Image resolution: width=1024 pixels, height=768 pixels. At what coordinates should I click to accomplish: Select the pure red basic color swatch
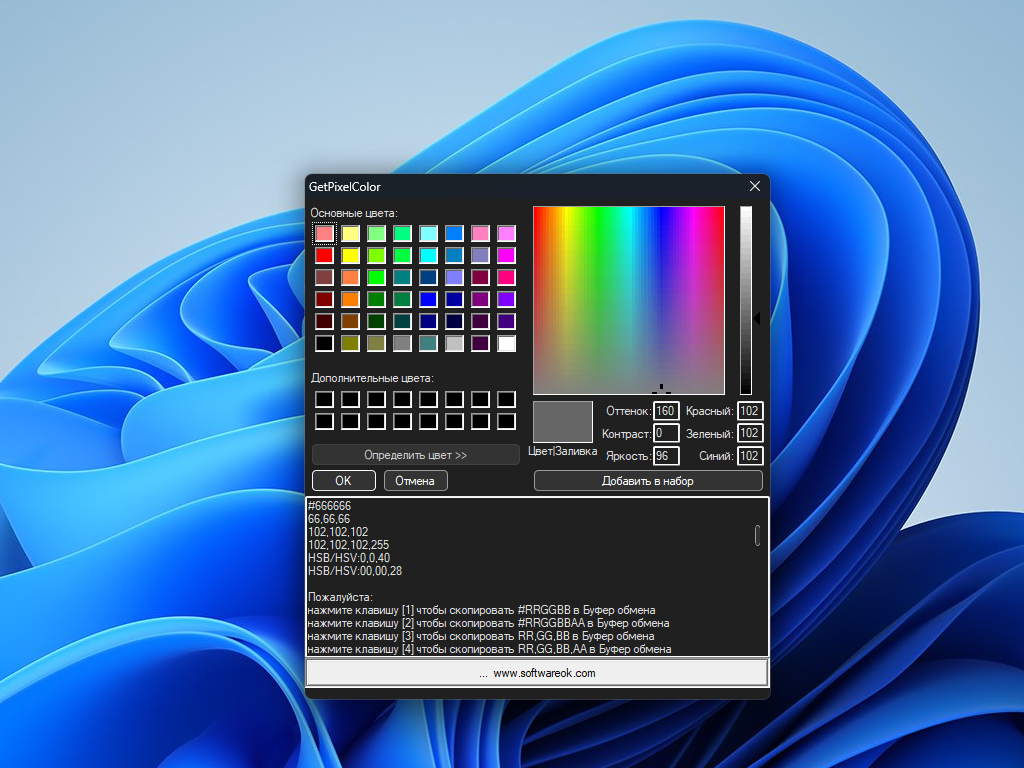(x=324, y=255)
